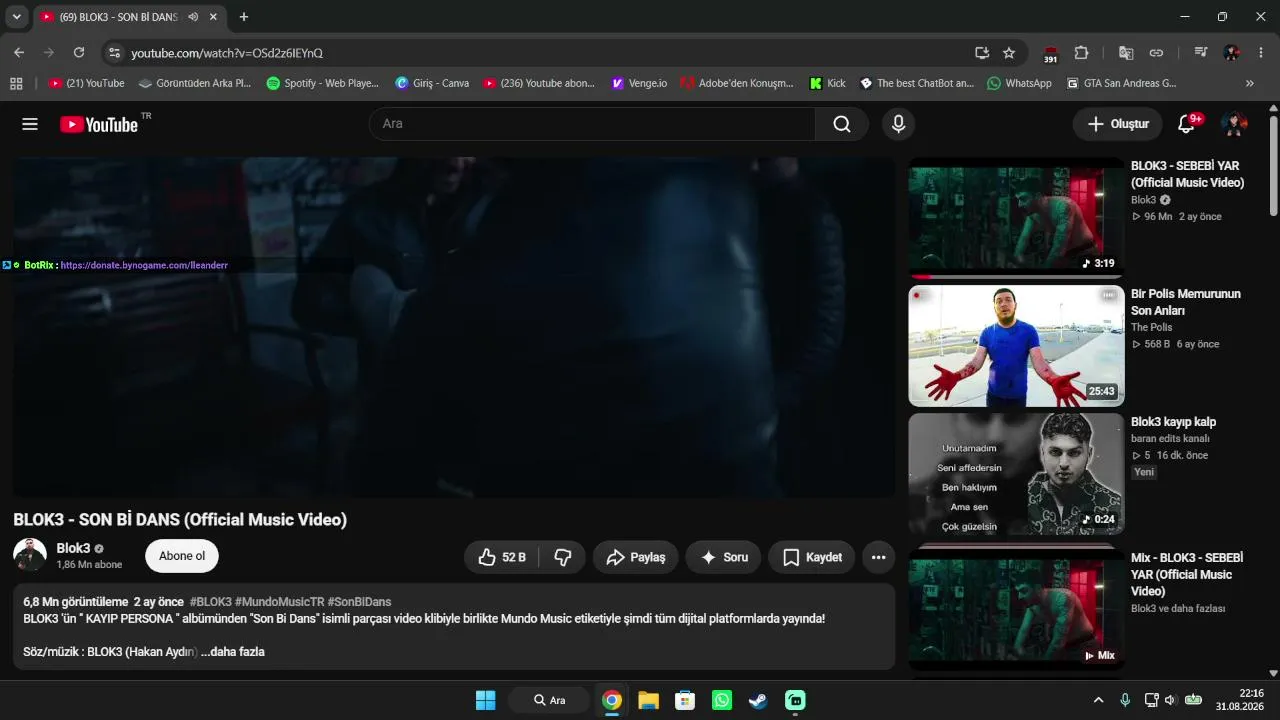1280x720 pixels.
Task: Subscribe with the Abone ol button
Action: coord(182,556)
